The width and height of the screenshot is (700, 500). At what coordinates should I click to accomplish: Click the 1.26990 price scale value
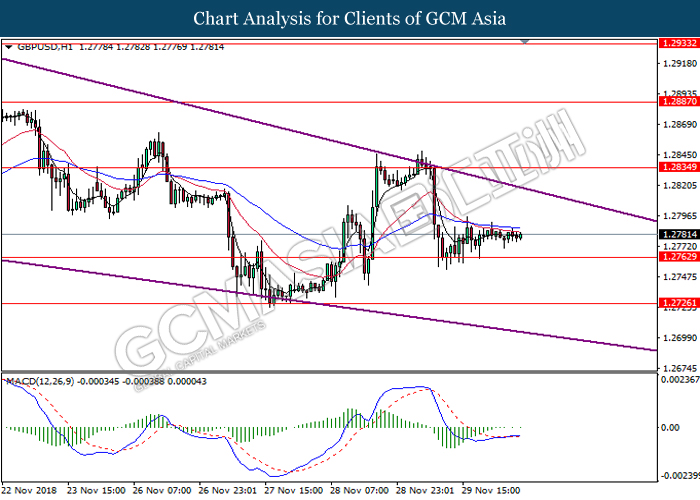pos(680,338)
